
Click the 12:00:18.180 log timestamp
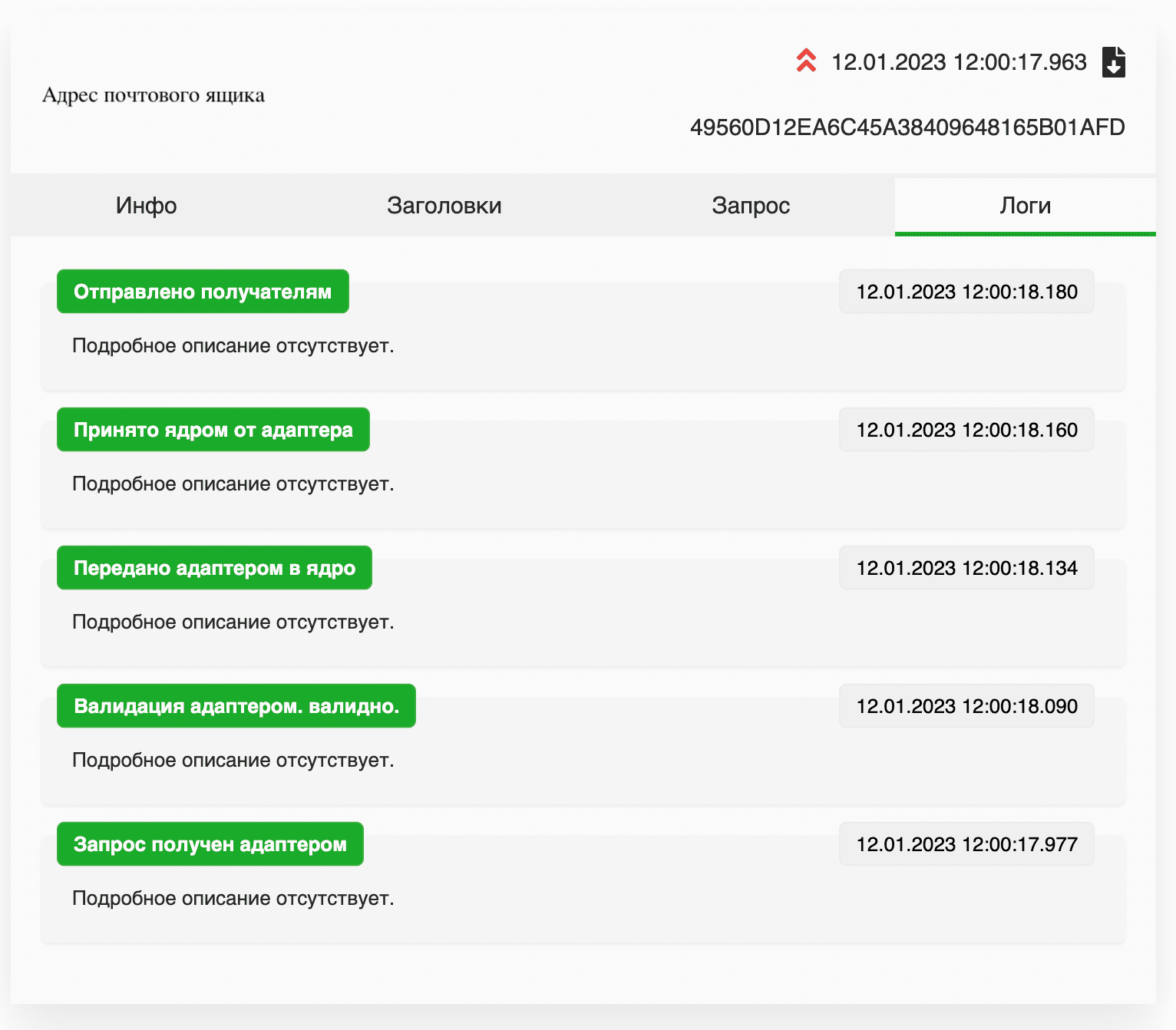point(966,292)
